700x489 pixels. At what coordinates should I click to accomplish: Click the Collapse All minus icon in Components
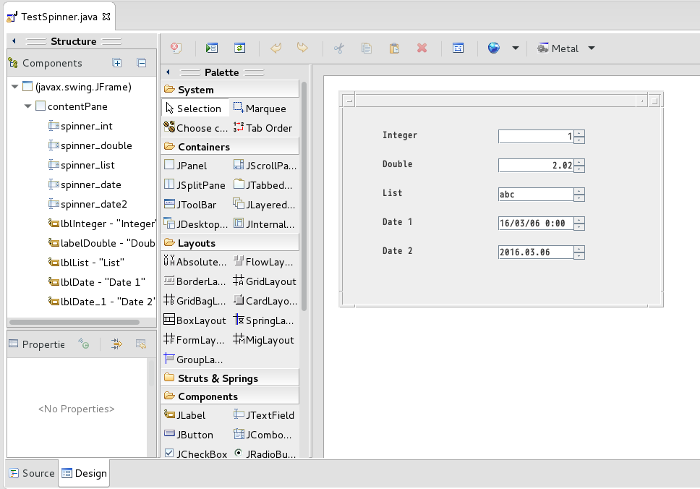tap(142, 63)
